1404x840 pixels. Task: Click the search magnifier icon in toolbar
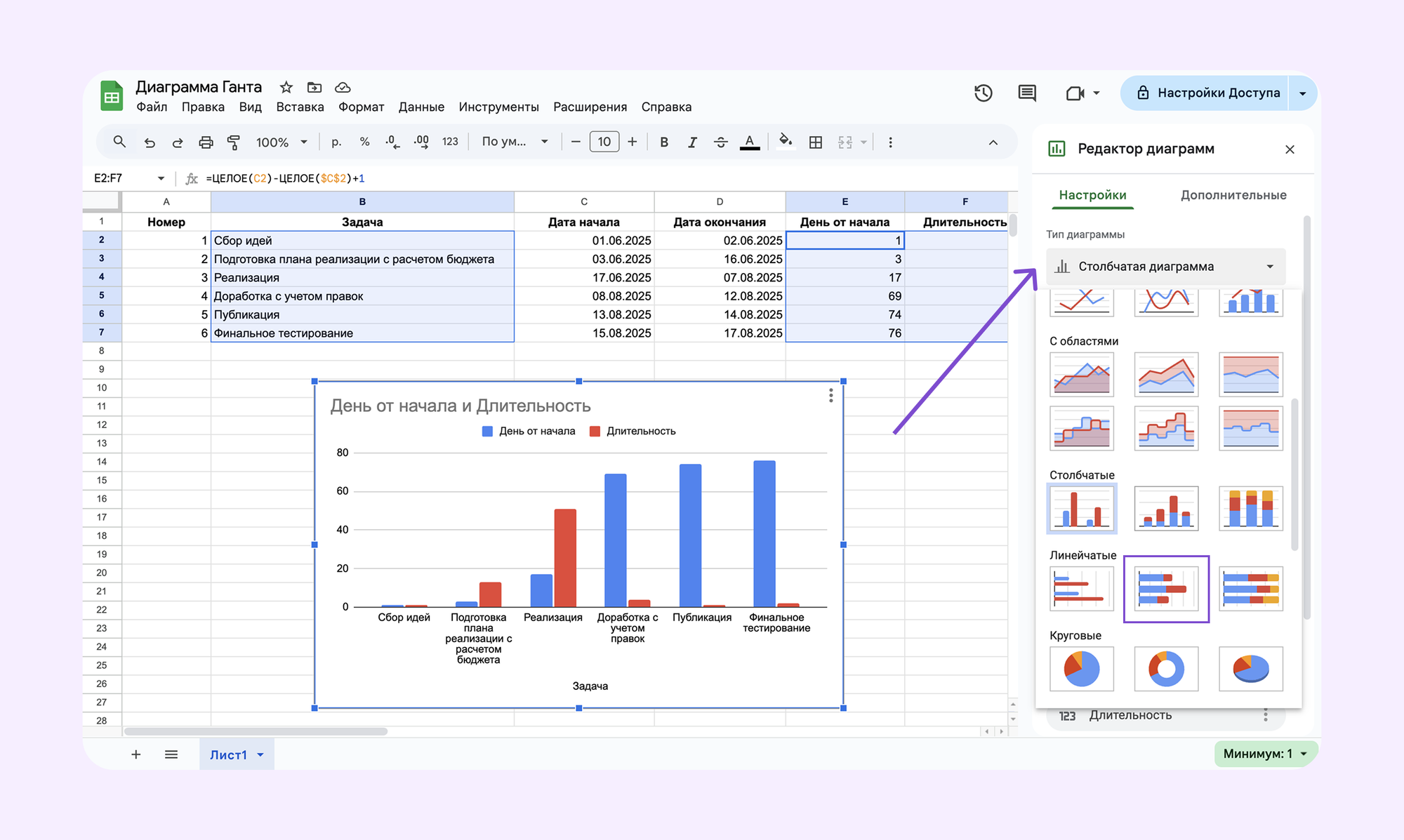(x=119, y=142)
